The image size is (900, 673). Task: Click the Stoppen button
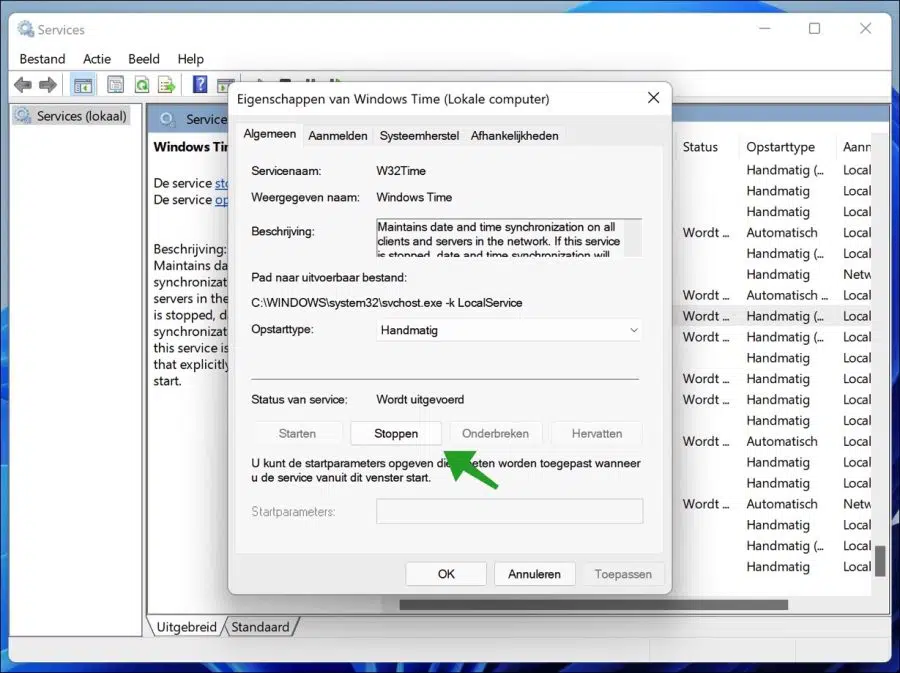(396, 433)
